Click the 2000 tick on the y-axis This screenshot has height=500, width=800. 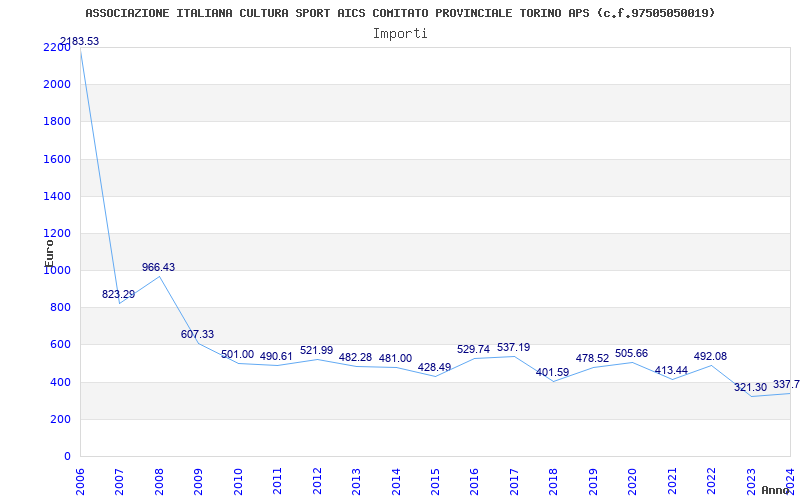click(x=57, y=84)
